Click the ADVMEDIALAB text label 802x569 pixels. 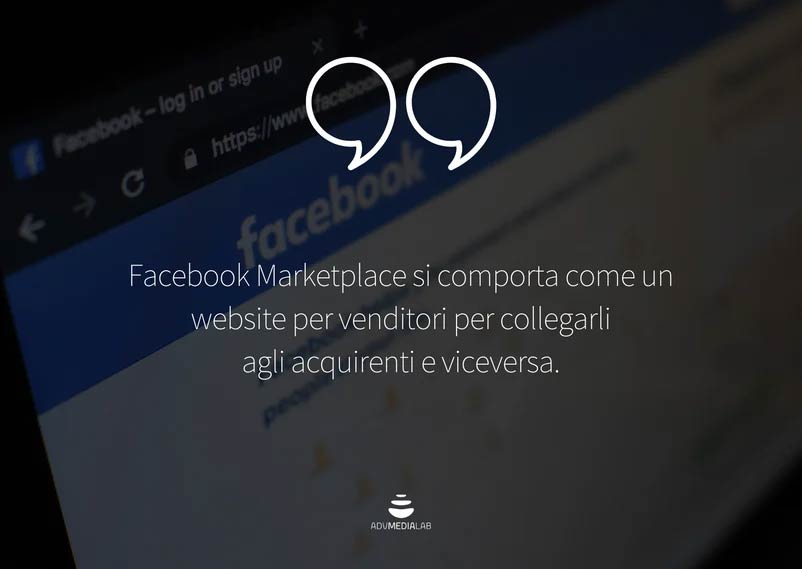(401, 526)
